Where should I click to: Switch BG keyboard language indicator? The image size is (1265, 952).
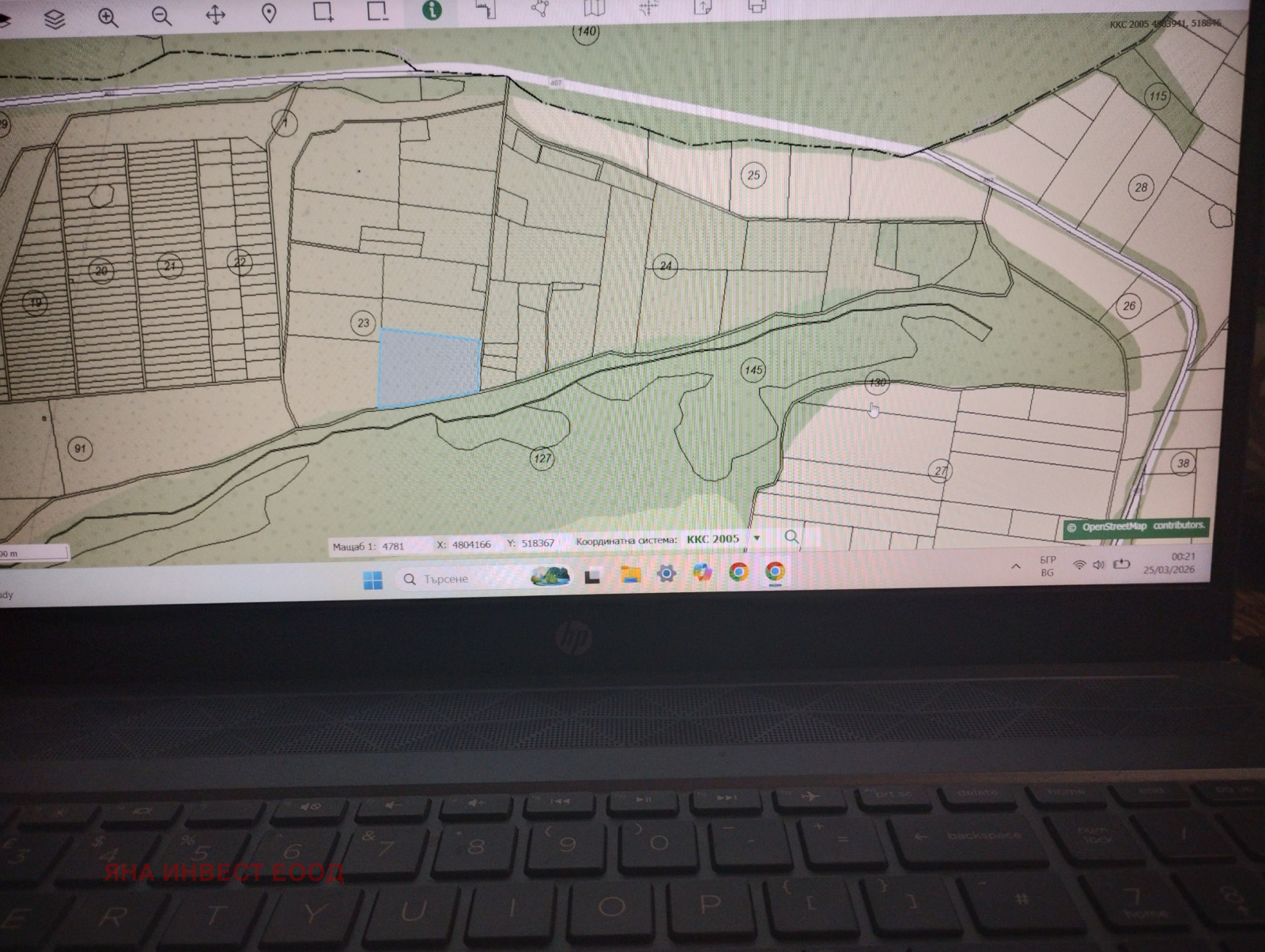click(1048, 566)
